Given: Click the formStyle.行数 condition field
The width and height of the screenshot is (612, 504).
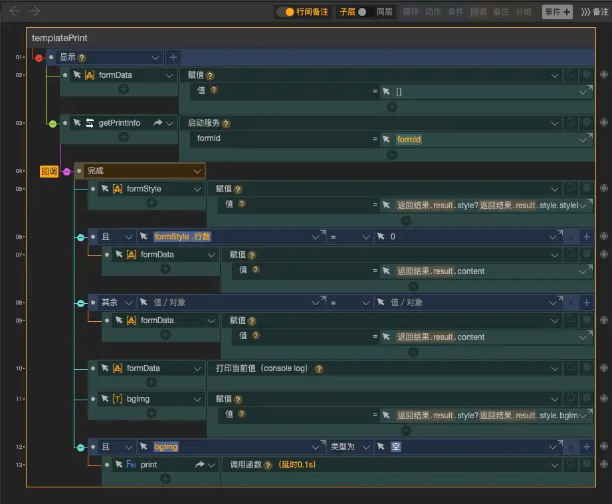Looking at the screenshot, I should tap(230, 237).
